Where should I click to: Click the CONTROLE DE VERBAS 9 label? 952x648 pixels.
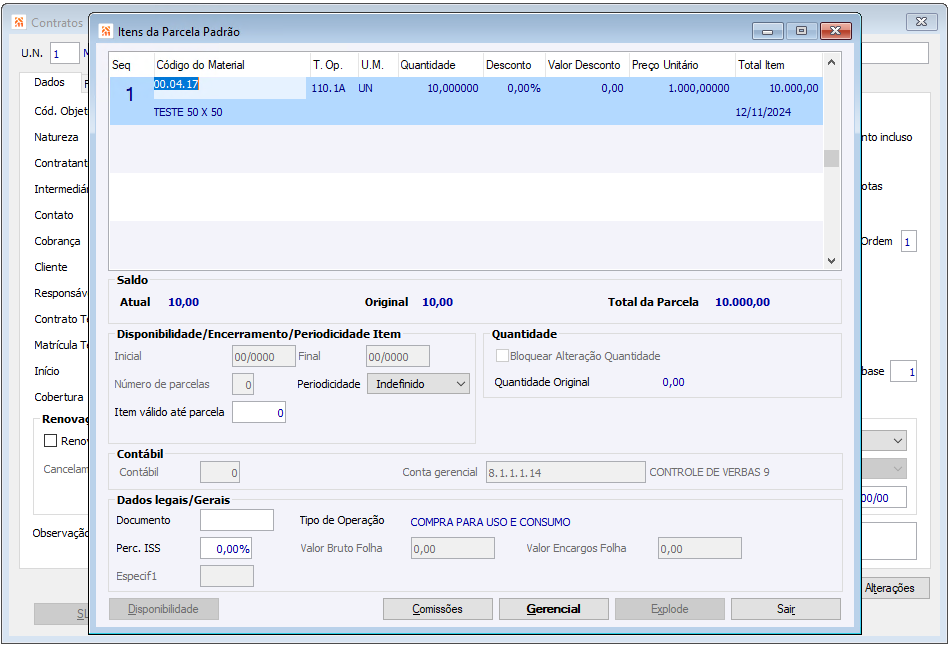pyautogui.click(x=709, y=472)
